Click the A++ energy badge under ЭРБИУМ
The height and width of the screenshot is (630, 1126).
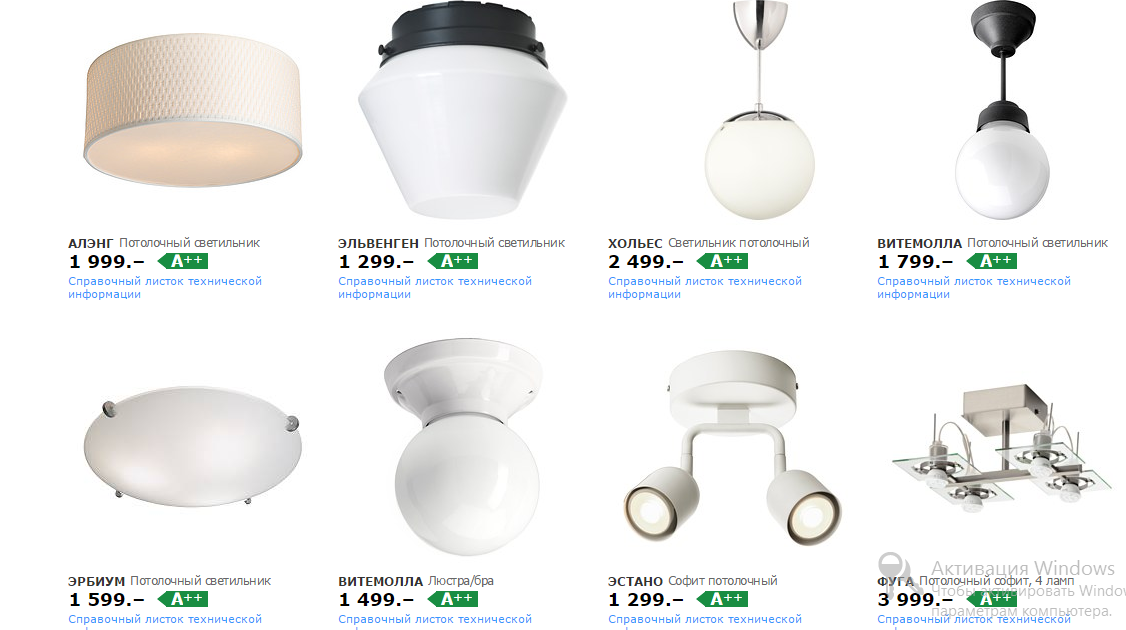182,599
